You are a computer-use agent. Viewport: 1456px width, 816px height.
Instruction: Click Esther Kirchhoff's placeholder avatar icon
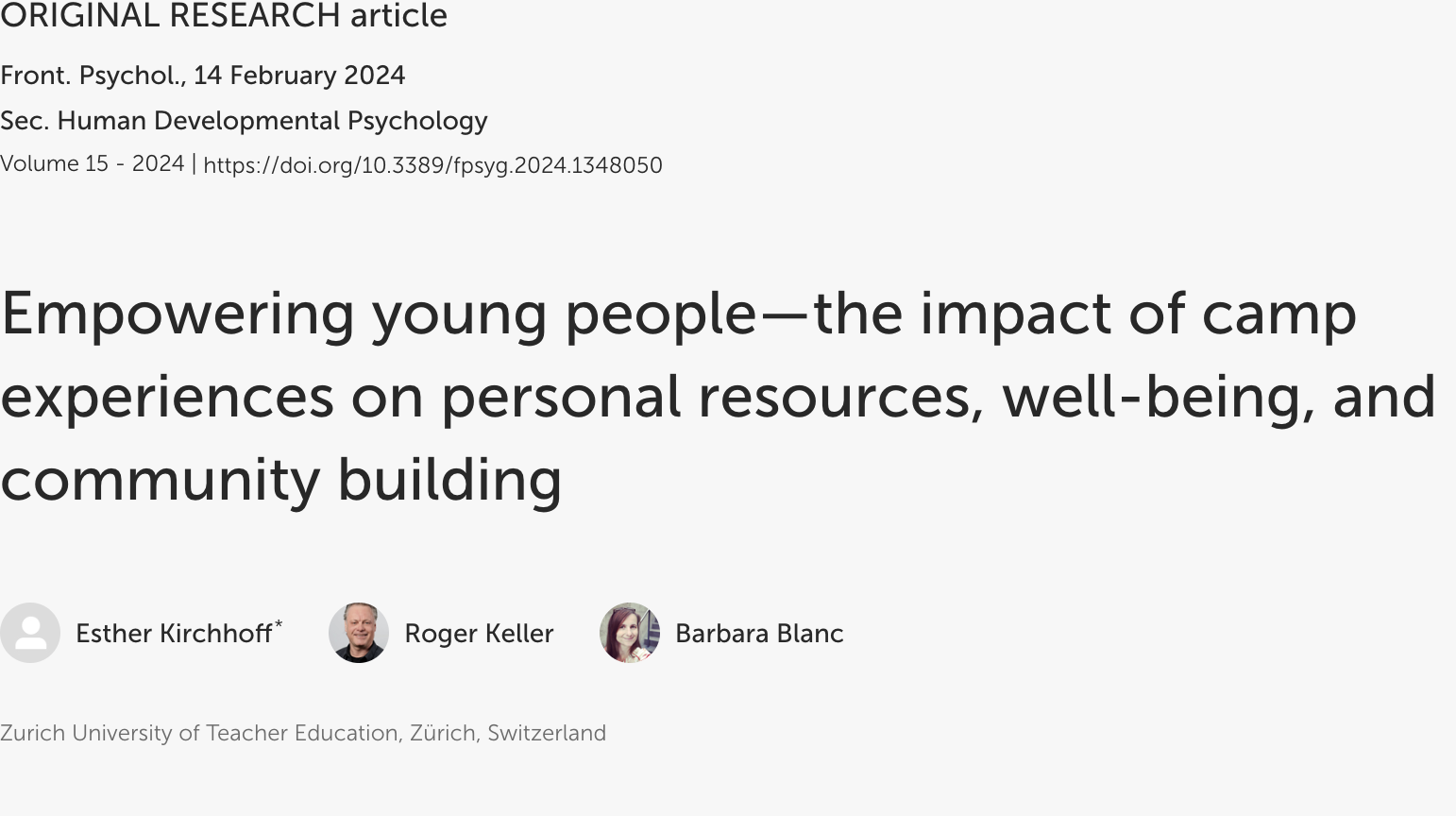coord(30,633)
